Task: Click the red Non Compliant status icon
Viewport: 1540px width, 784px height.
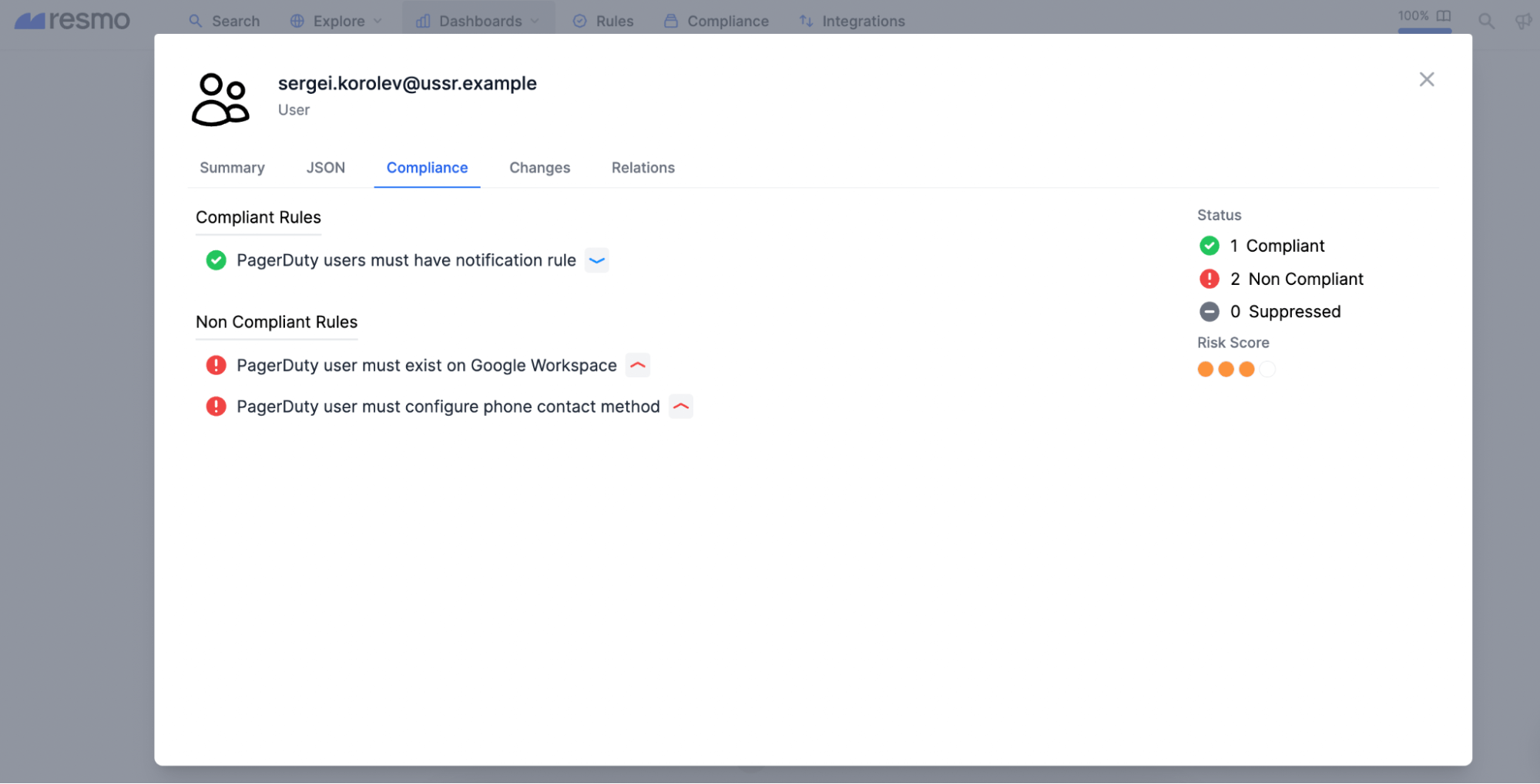Action: [1209, 279]
